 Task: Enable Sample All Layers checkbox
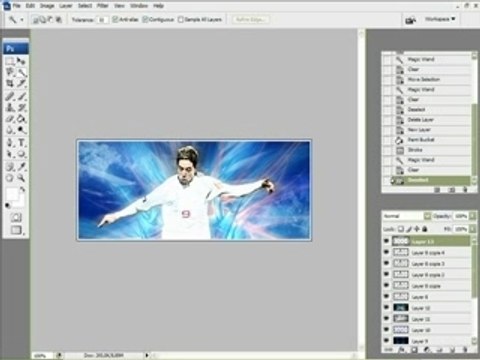coord(181,19)
